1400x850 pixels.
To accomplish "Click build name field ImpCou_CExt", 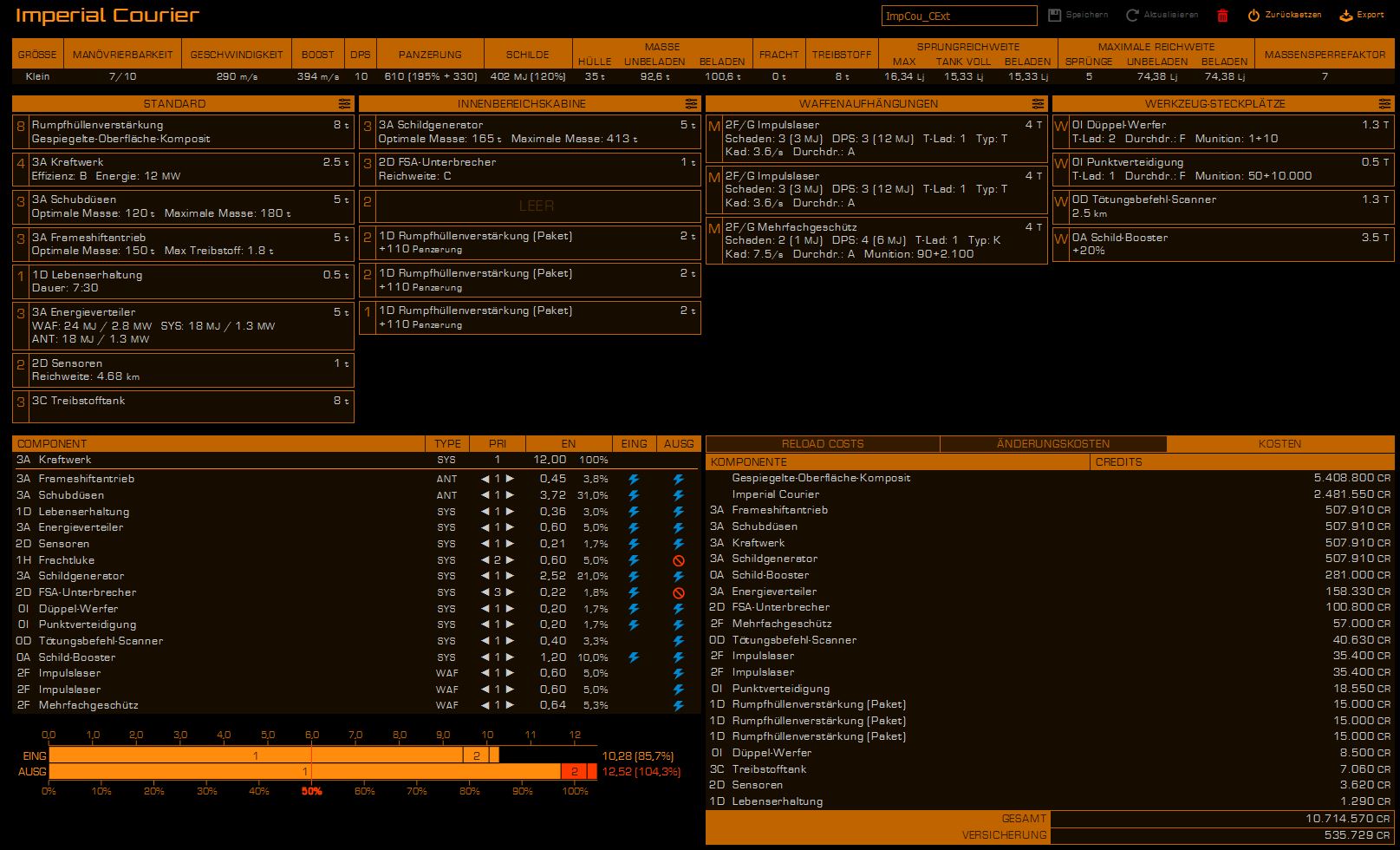I will [959, 16].
